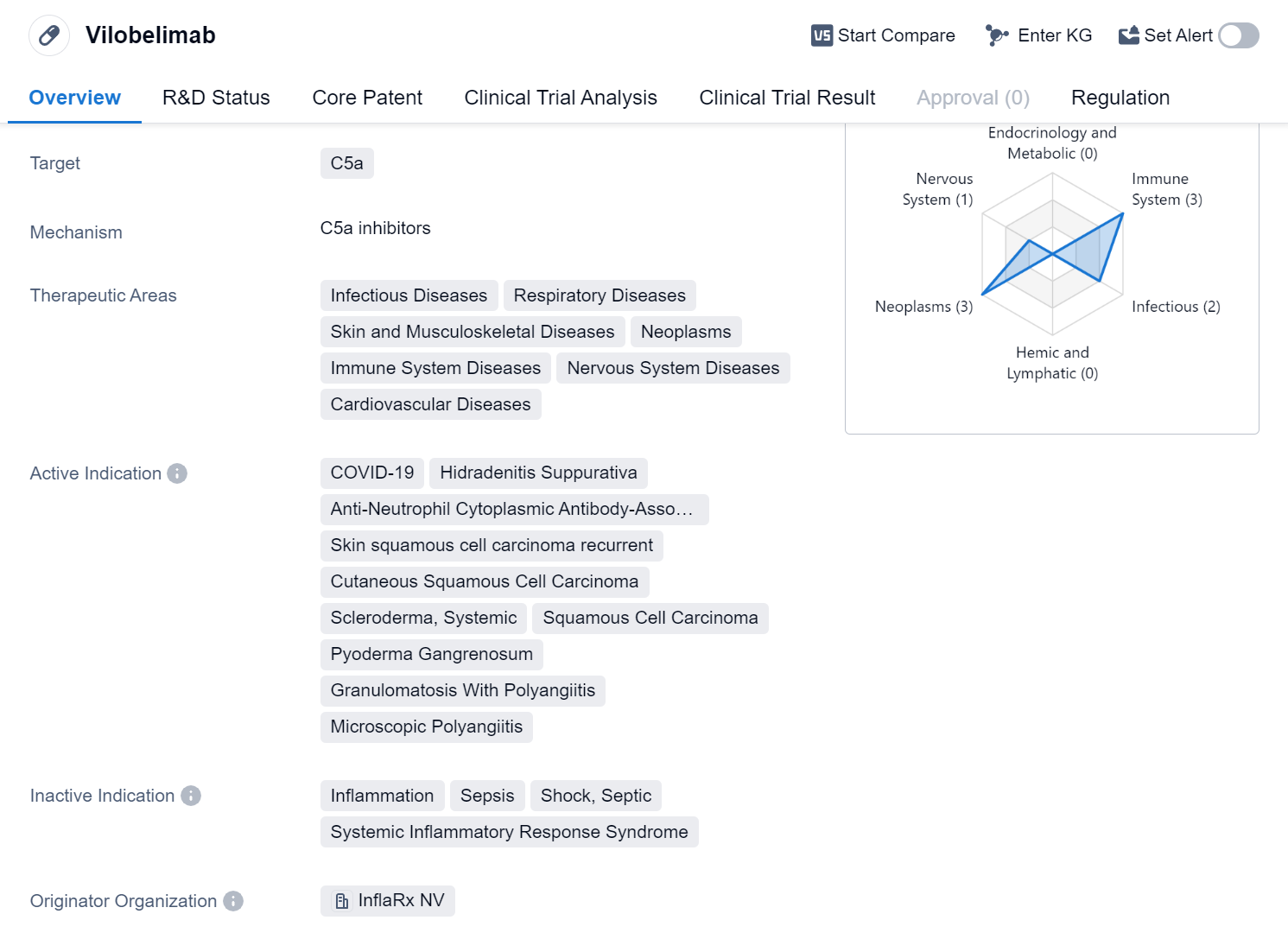The image size is (1288, 933).
Task: Toggle the Set Alert switch on
Action: 1238,35
